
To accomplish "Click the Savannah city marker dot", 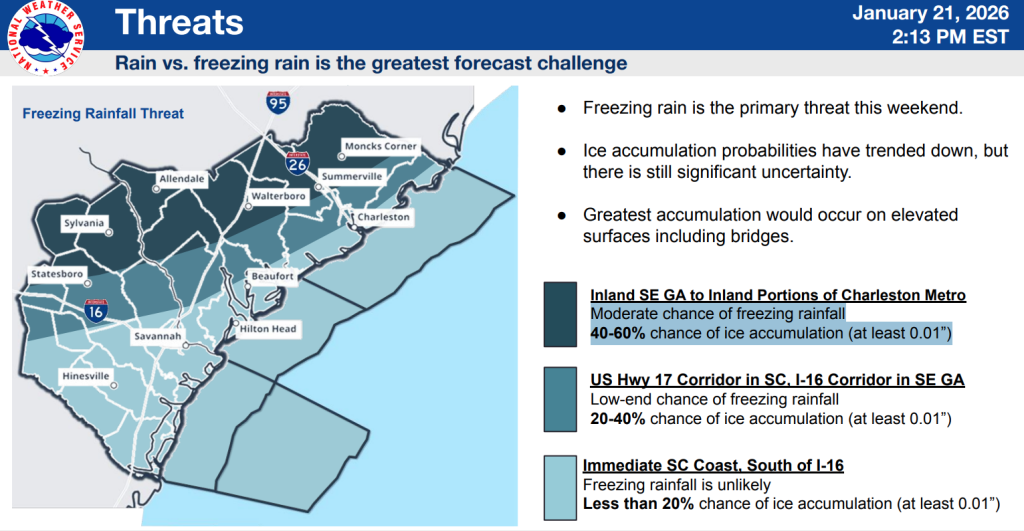I will tap(187, 337).
